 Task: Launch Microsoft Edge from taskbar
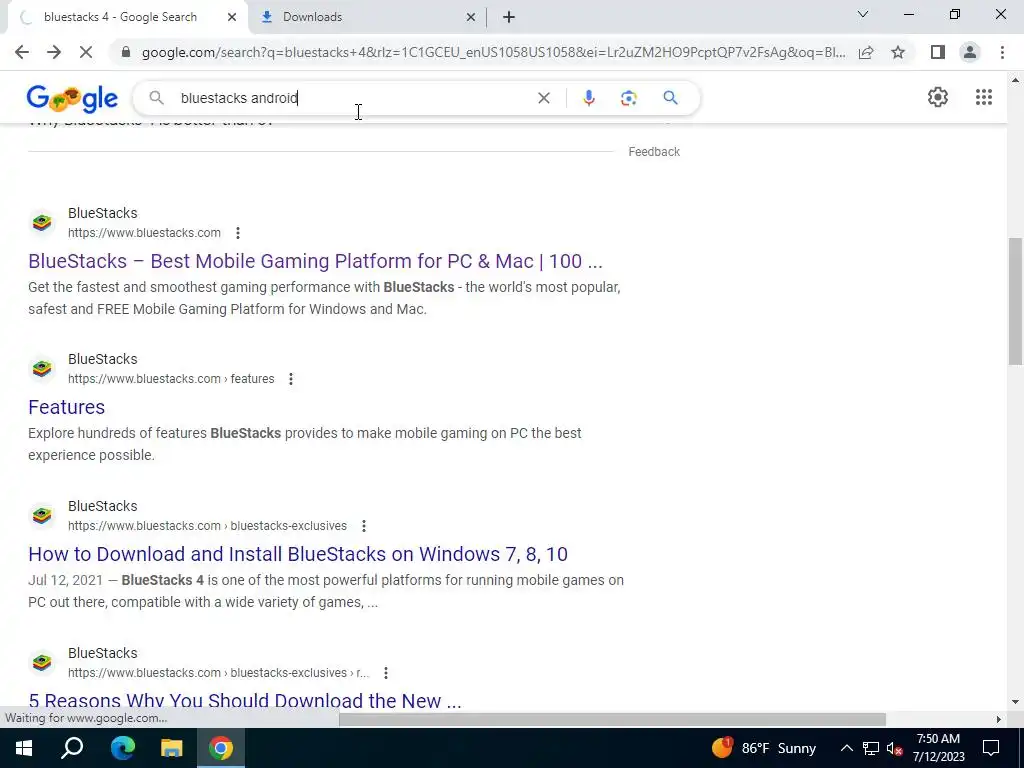[x=122, y=748]
